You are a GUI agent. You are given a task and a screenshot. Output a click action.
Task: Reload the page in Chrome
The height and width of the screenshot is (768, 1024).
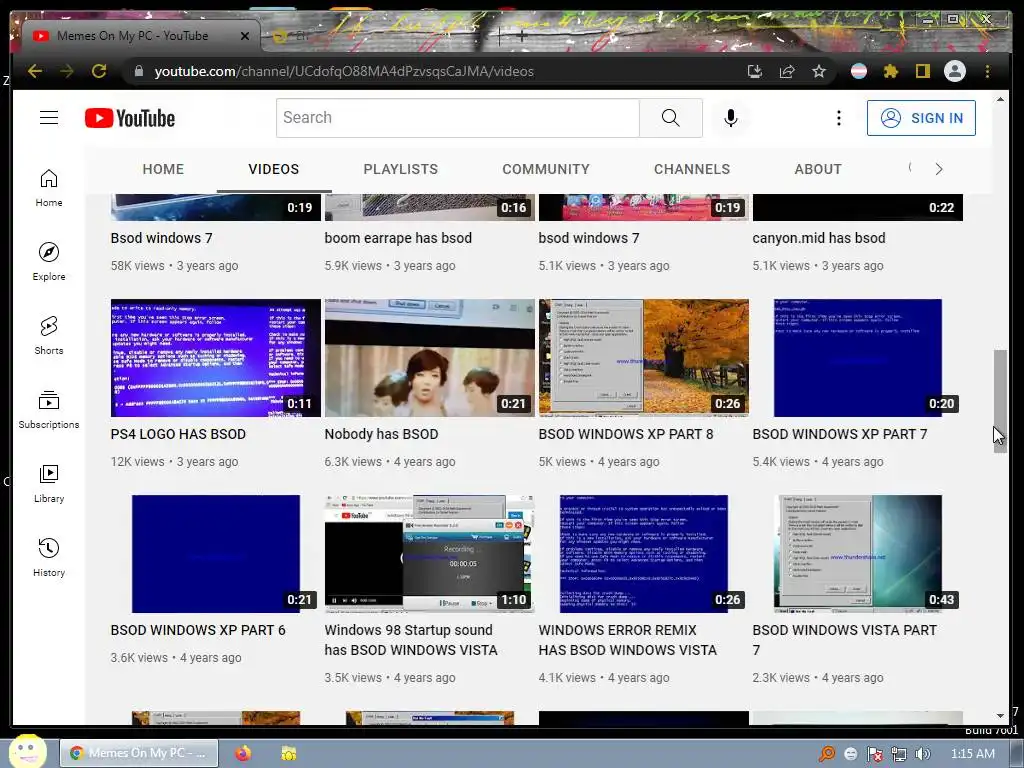[99, 71]
